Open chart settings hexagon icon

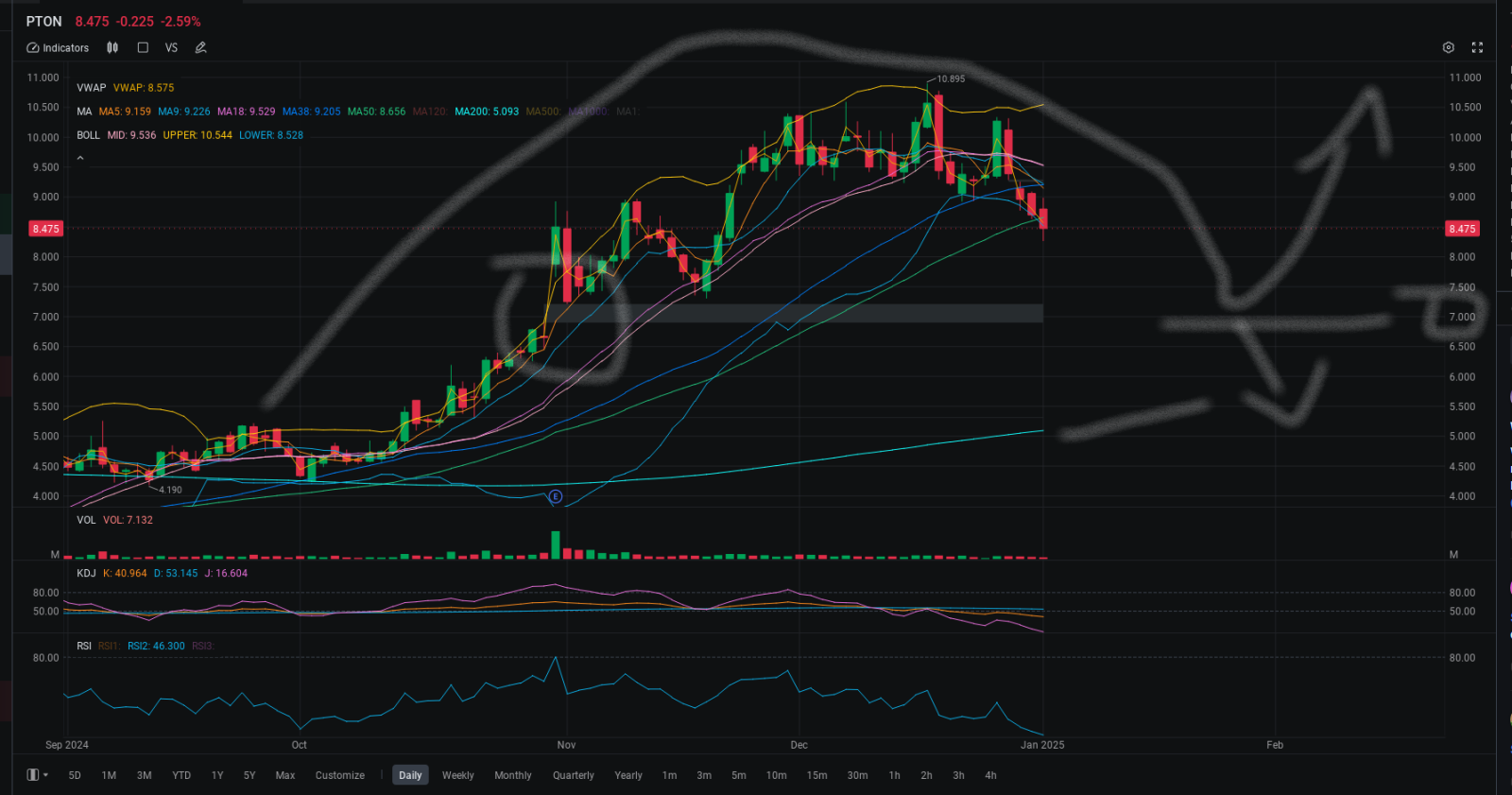click(x=1448, y=47)
